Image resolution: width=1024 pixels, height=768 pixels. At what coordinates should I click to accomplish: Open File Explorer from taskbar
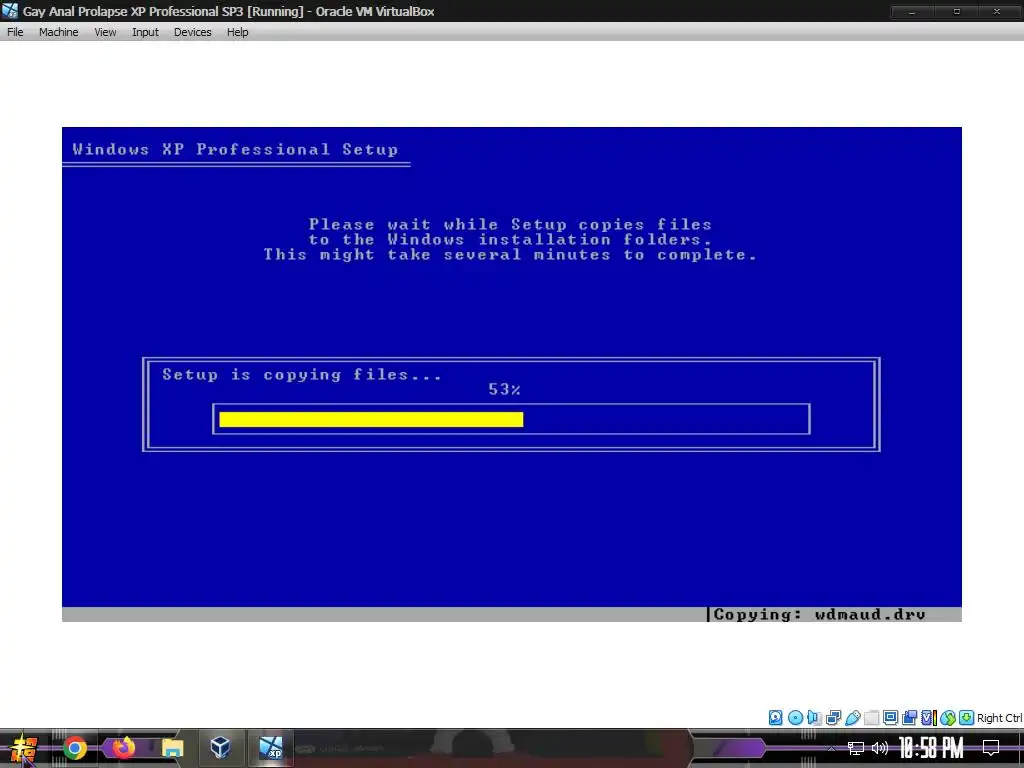point(172,748)
